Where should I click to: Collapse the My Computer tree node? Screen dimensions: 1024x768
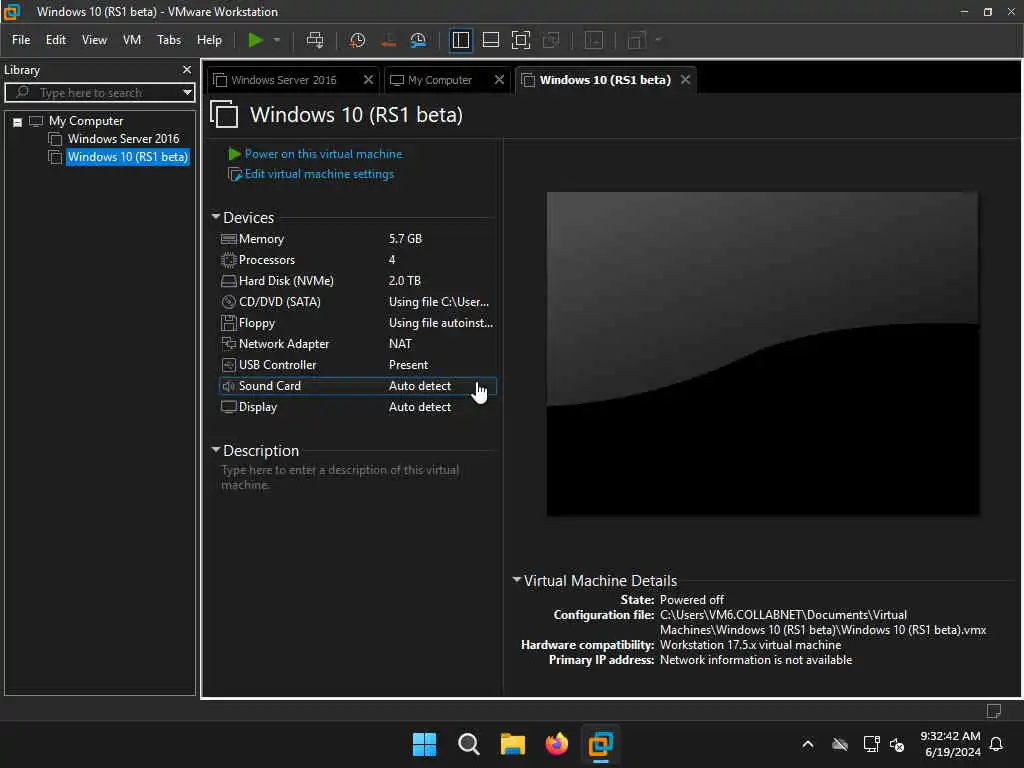coord(18,121)
